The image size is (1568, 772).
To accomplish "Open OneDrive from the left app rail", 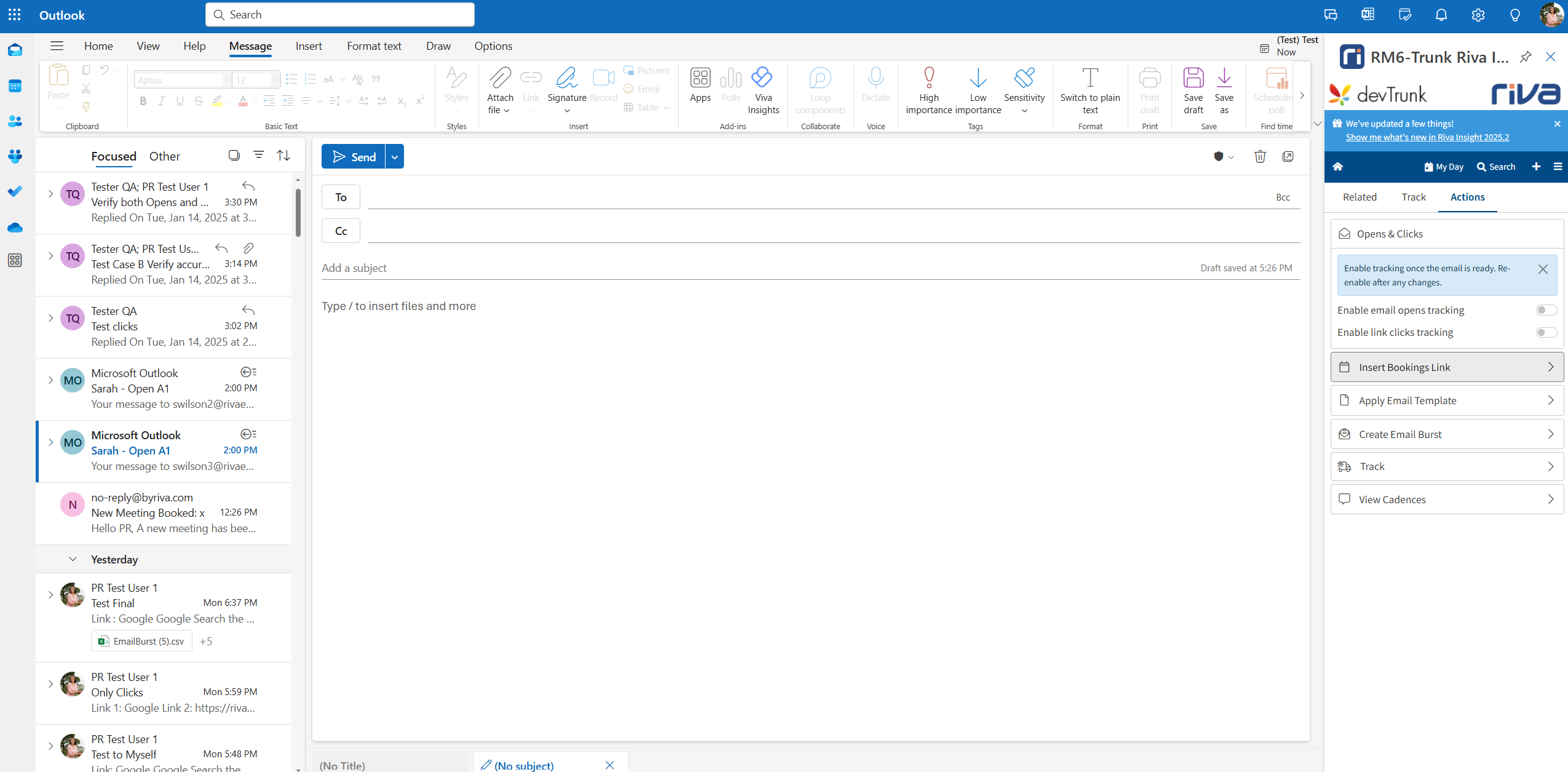I will [15, 228].
